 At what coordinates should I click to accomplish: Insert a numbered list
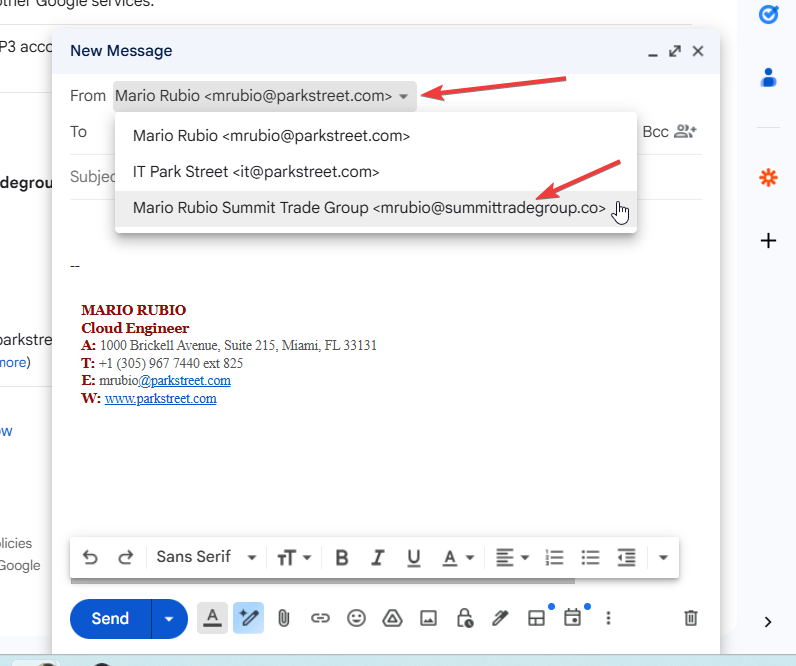tap(554, 557)
